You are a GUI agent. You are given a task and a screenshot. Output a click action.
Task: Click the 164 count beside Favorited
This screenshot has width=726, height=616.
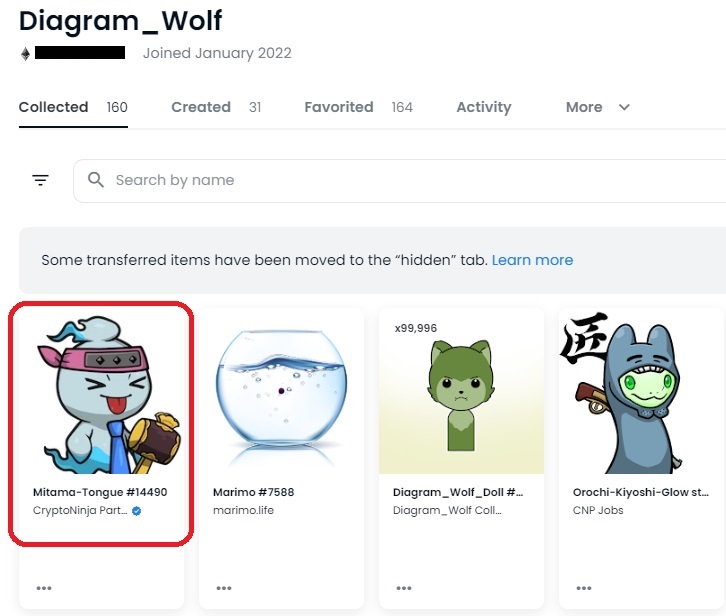tap(402, 107)
